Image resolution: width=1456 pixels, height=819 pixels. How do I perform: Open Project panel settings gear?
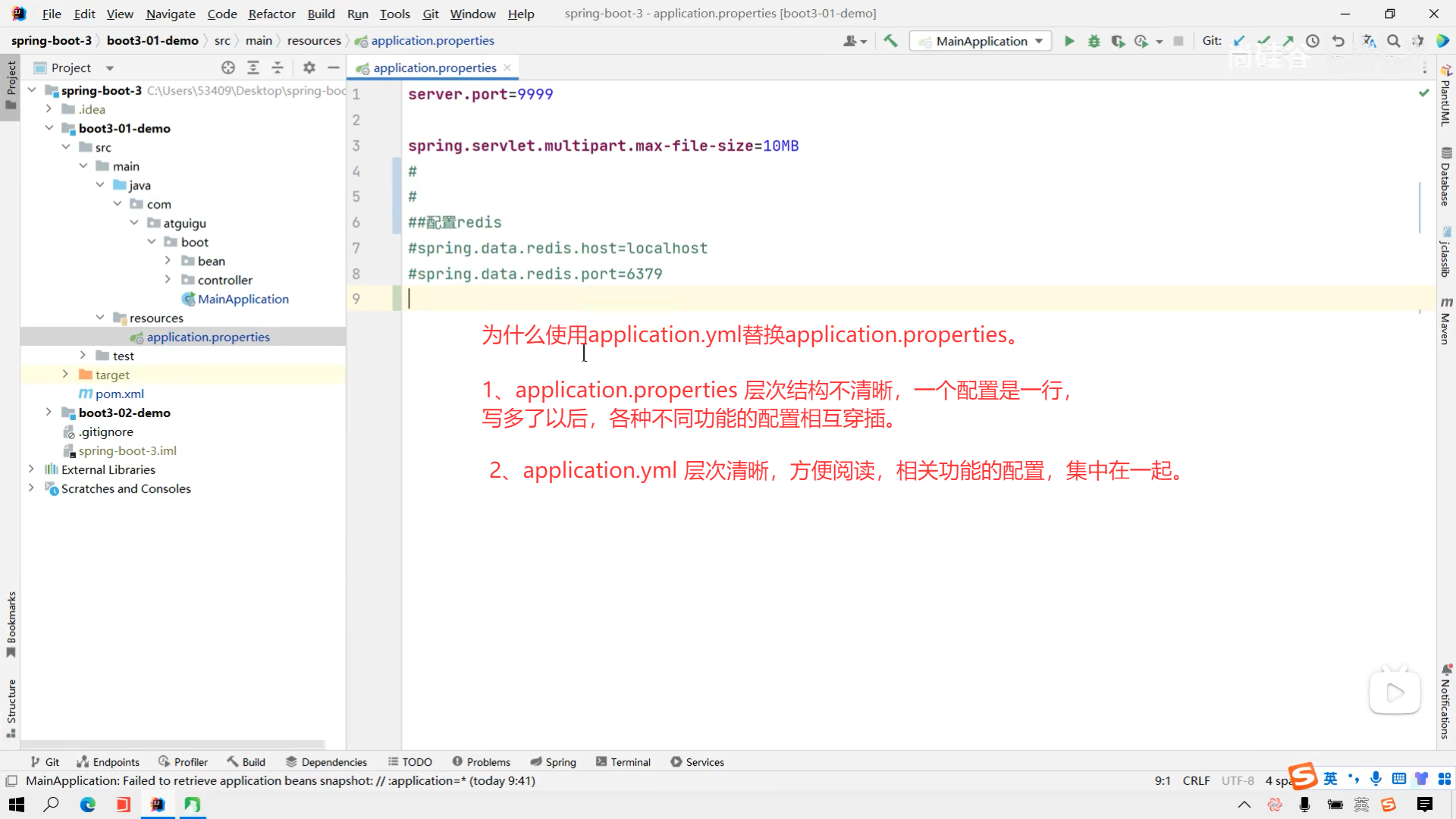coord(309,67)
